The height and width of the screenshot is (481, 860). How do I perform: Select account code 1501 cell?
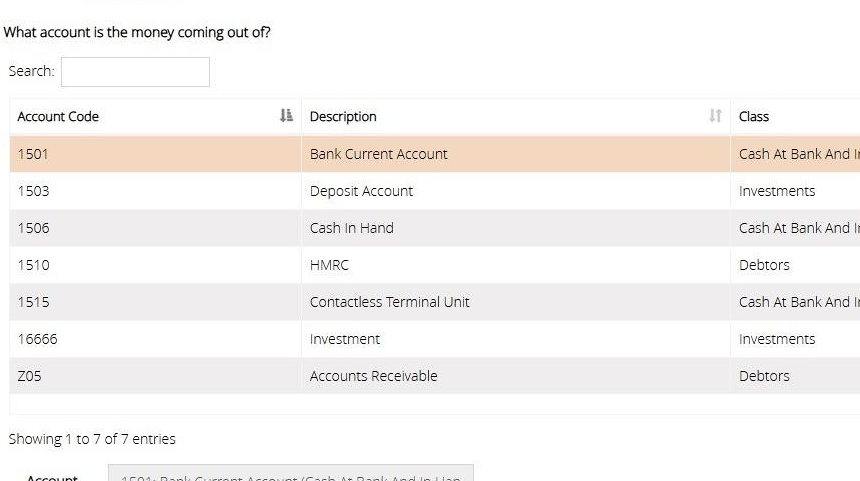click(x=33, y=154)
